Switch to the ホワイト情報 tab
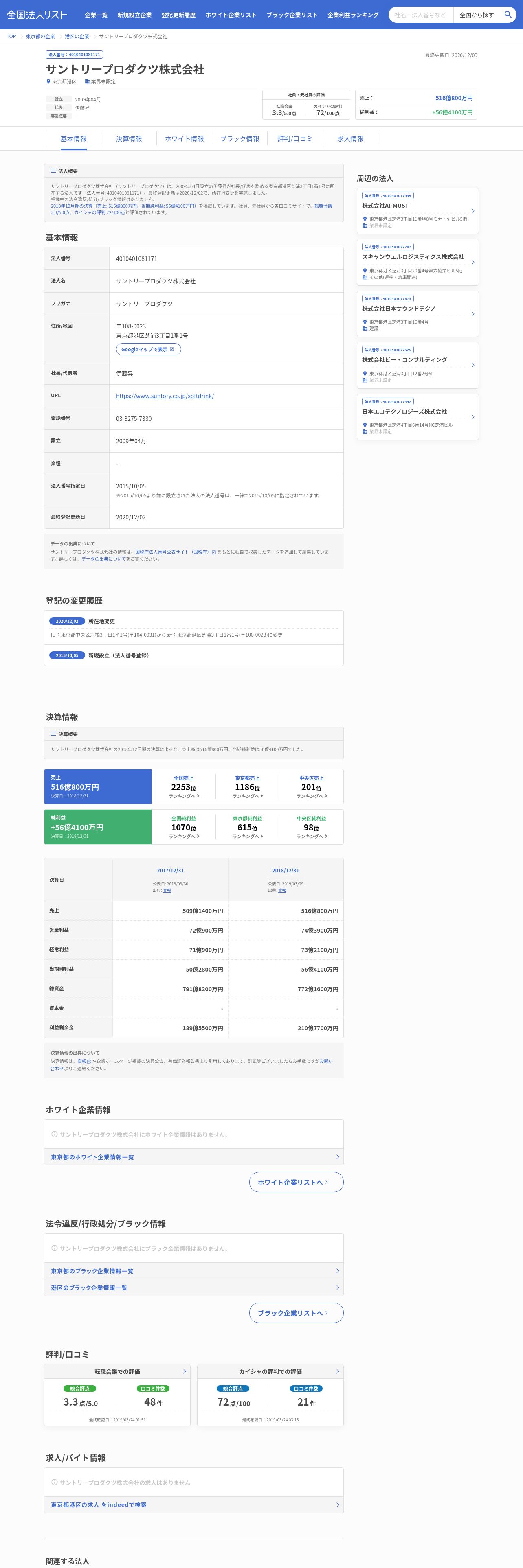523x1568 pixels. [185, 139]
